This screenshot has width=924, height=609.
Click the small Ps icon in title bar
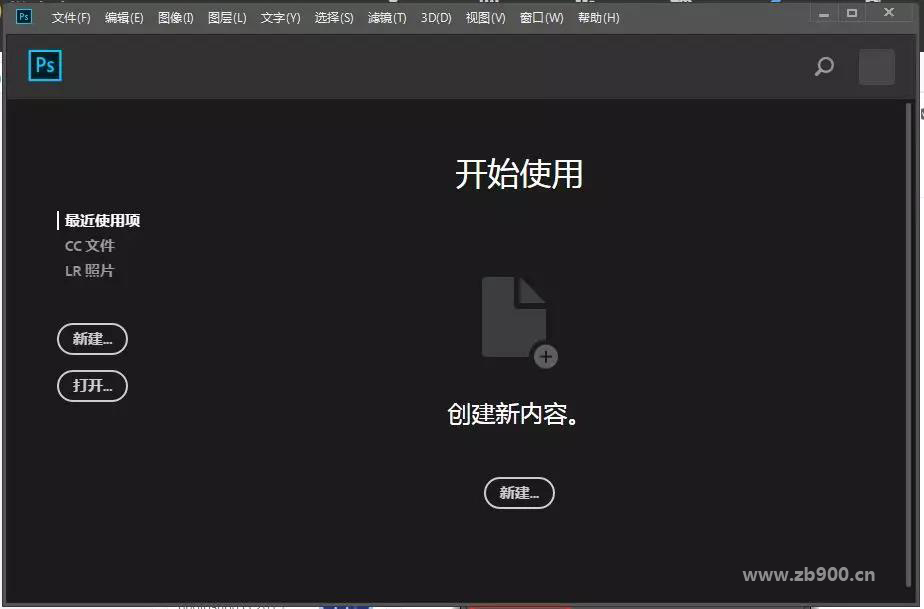24,16
